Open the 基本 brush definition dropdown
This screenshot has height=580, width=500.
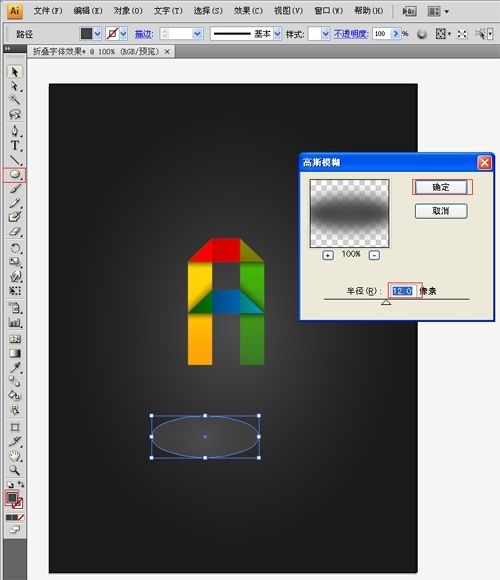[277, 34]
